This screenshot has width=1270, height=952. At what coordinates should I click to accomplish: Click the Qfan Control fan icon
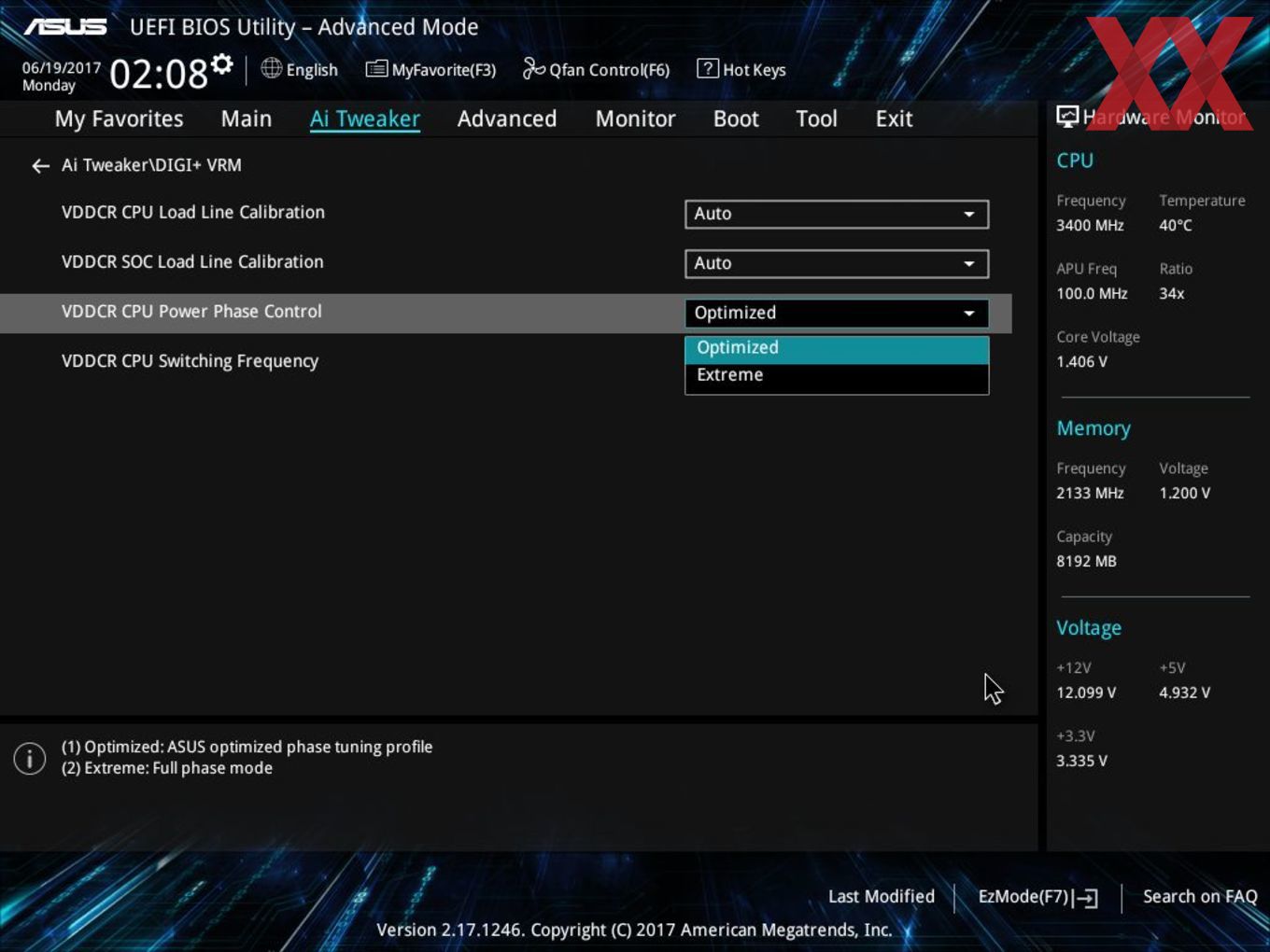point(533,68)
